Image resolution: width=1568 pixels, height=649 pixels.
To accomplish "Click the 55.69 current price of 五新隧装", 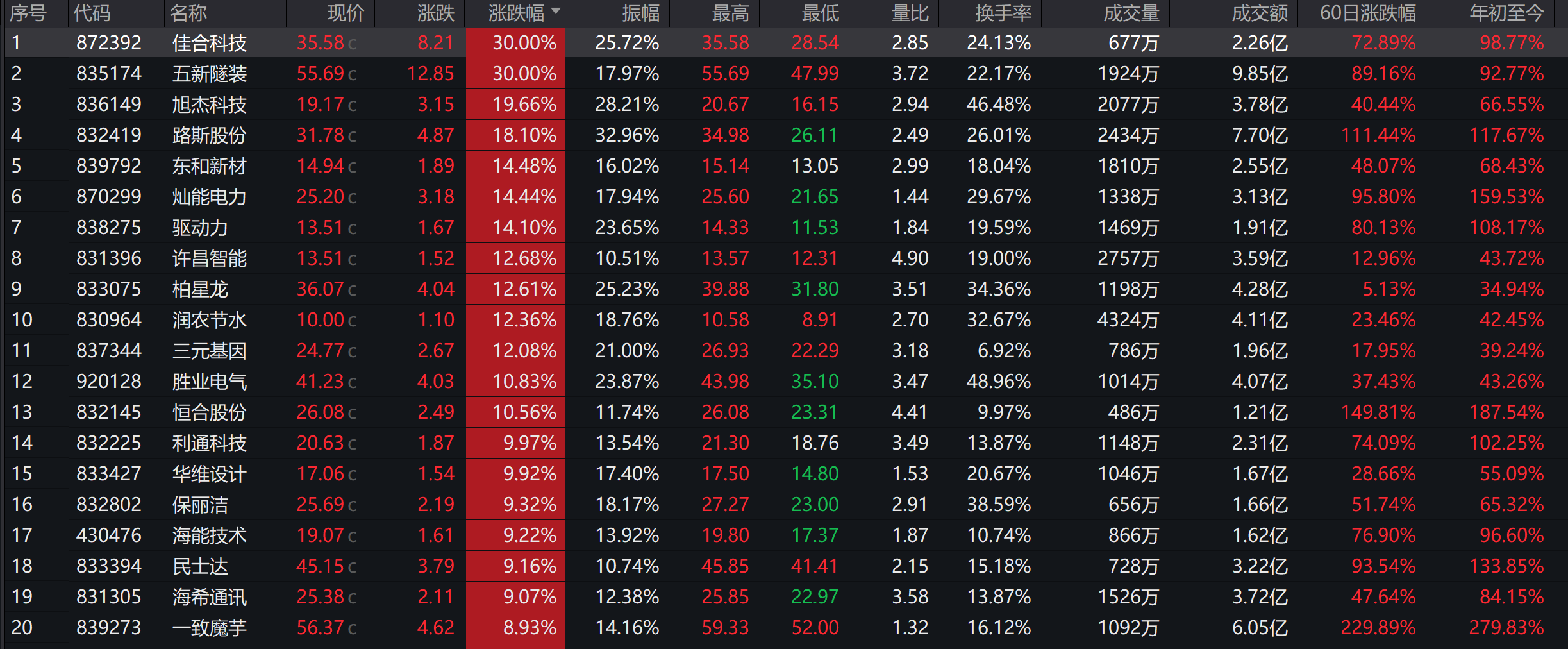I will (321, 74).
